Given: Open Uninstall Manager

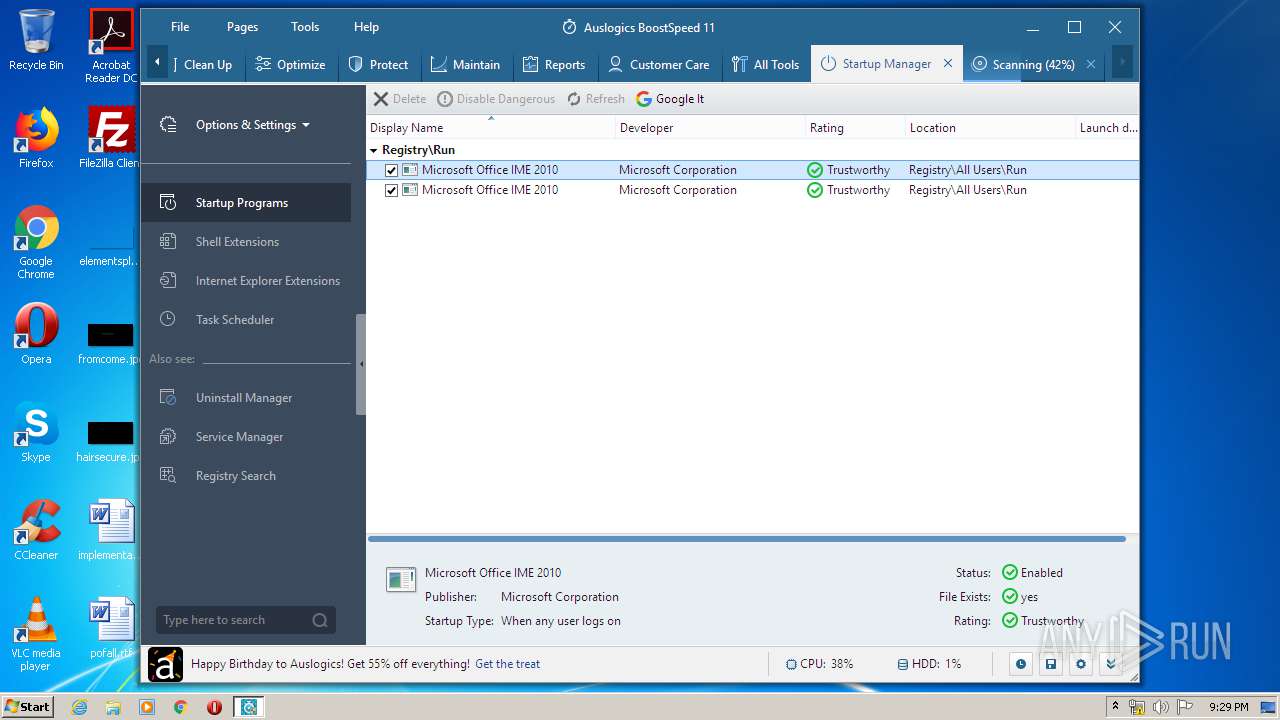Looking at the screenshot, I should pyautogui.click(x=246, y=397).
